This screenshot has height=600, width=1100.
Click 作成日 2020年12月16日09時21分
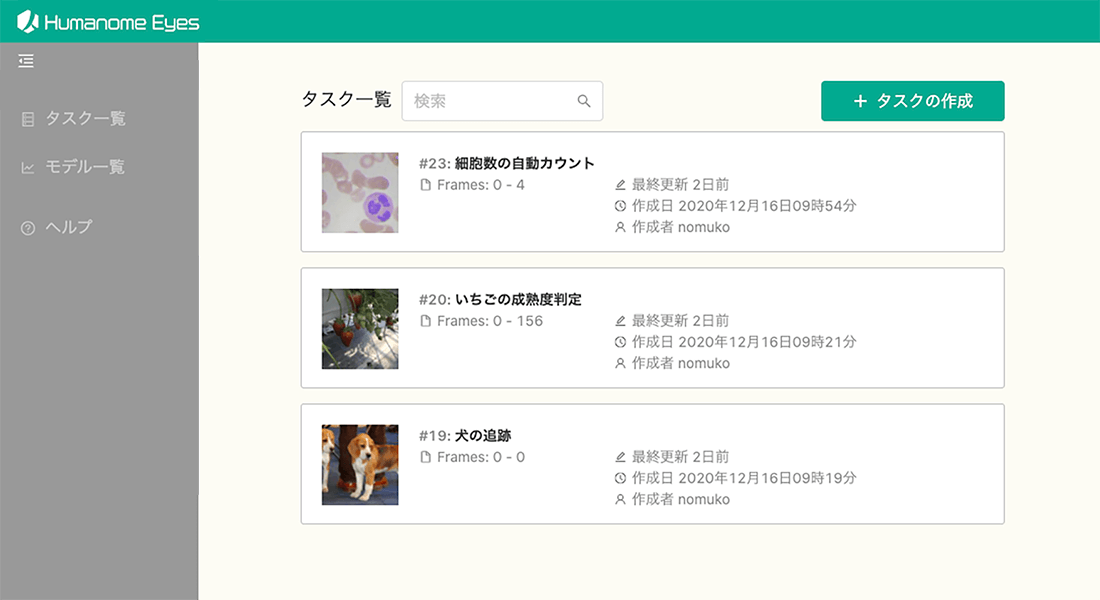pyautogui.click(x=744, y=342)
